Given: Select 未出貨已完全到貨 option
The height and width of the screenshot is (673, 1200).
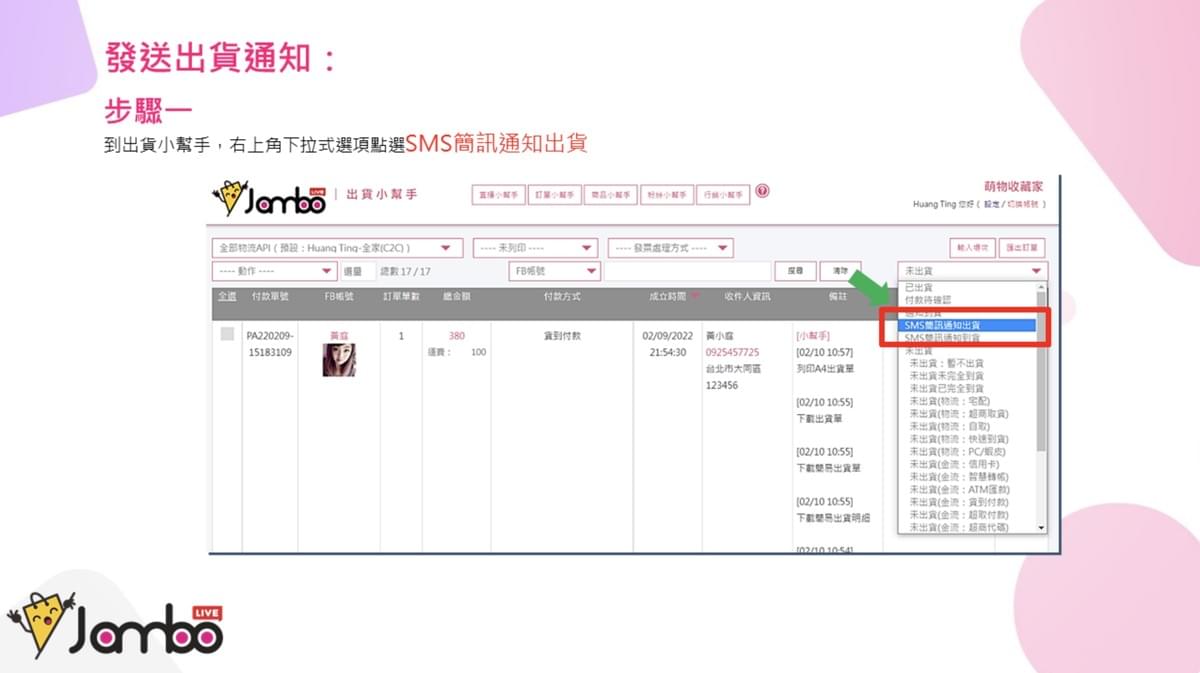Looking at the screenshot, I should pos(966,388).
